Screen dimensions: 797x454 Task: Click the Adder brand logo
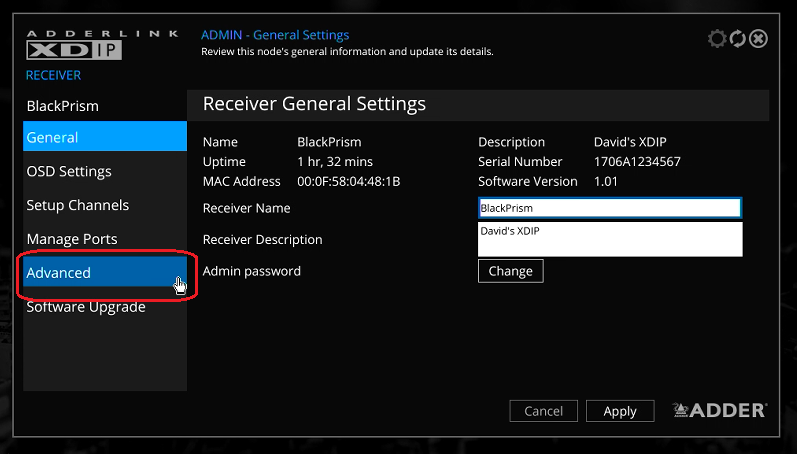[x=719, y=410]
